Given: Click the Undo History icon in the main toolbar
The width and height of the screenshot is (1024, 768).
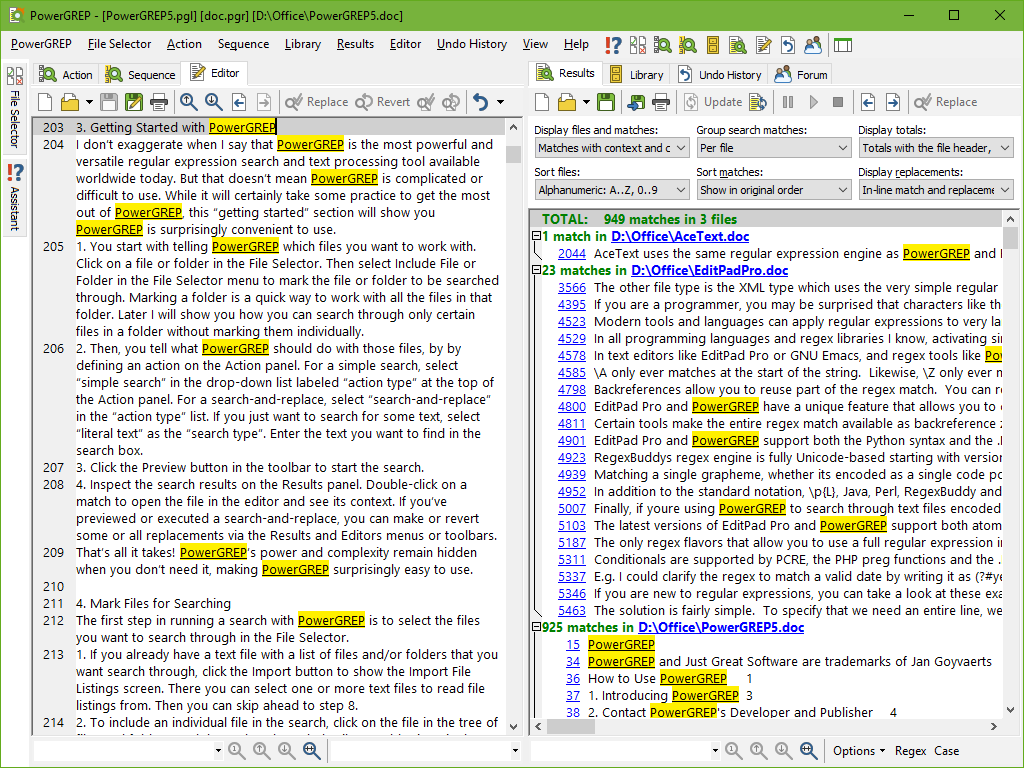Looking at the screenshot, I should 788,45.
